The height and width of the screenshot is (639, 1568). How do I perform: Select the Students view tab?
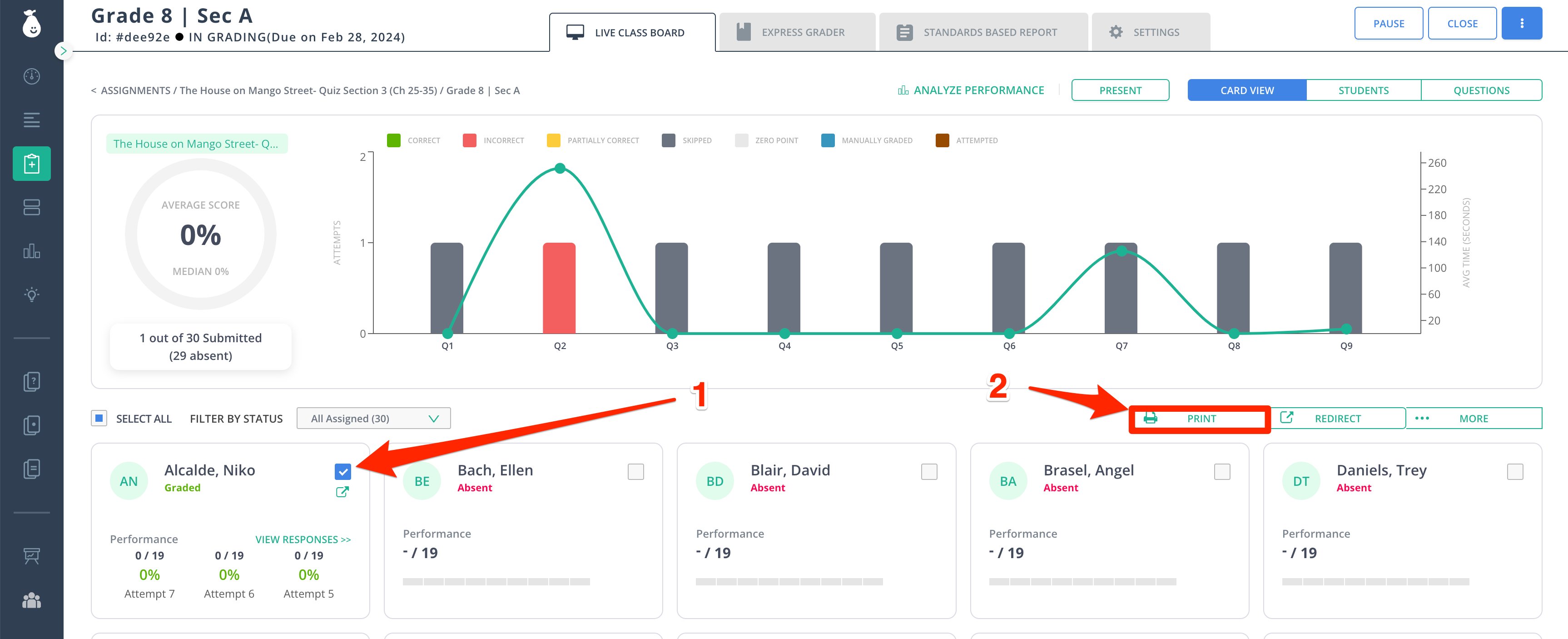(1364, 90)
